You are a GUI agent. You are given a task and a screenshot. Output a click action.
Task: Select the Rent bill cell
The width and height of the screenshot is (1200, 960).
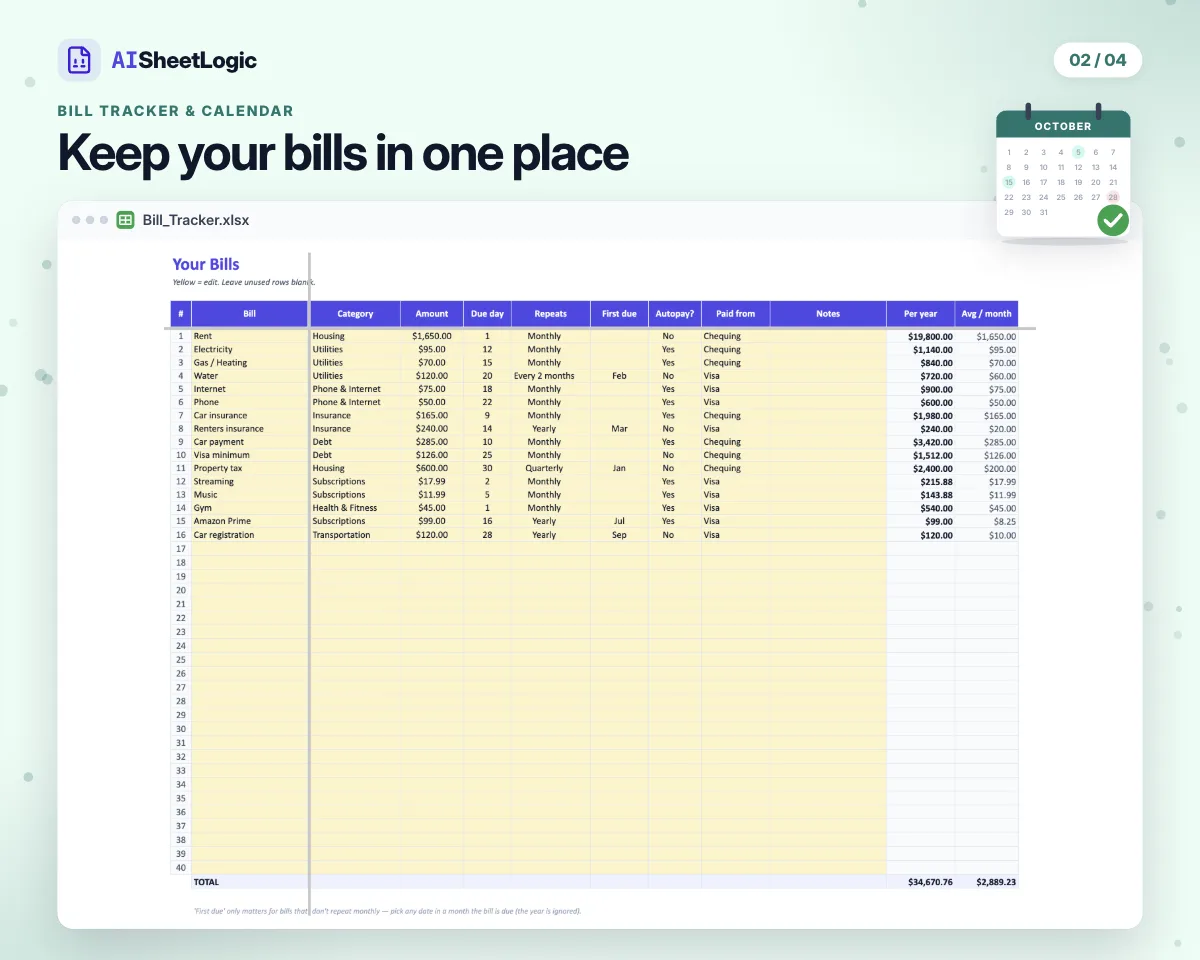[249, 336]
